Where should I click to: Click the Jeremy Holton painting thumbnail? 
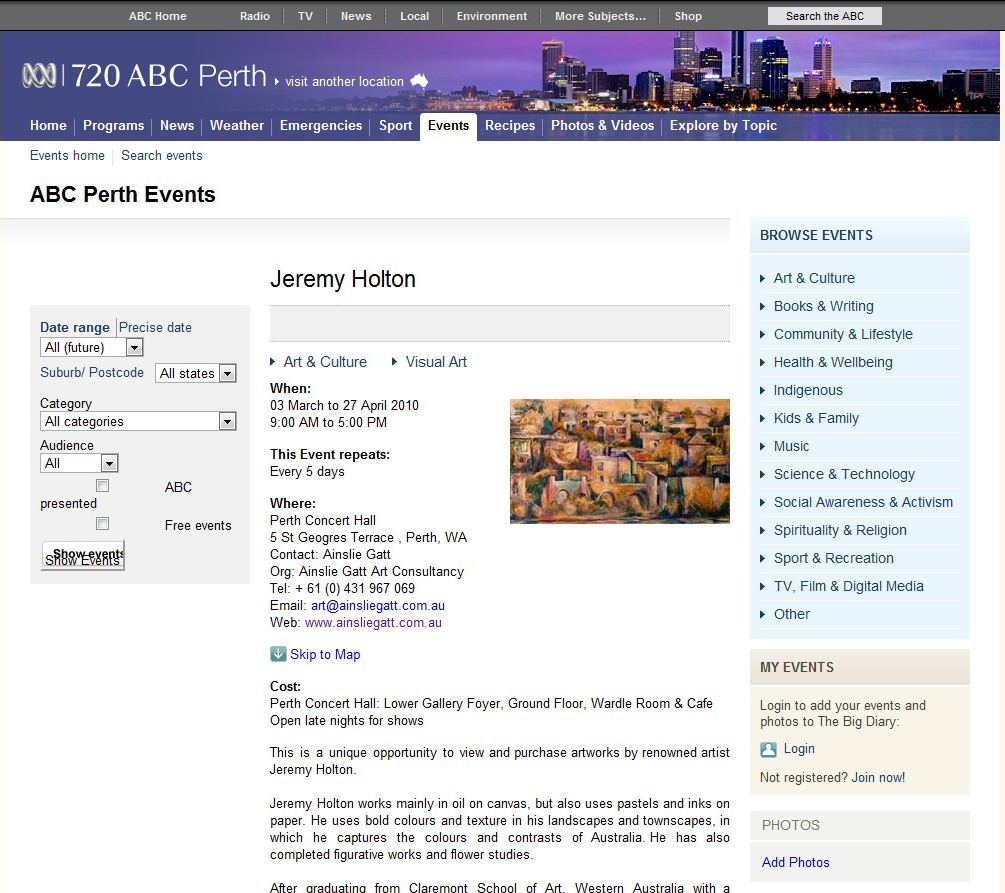(x=619, y=461)
